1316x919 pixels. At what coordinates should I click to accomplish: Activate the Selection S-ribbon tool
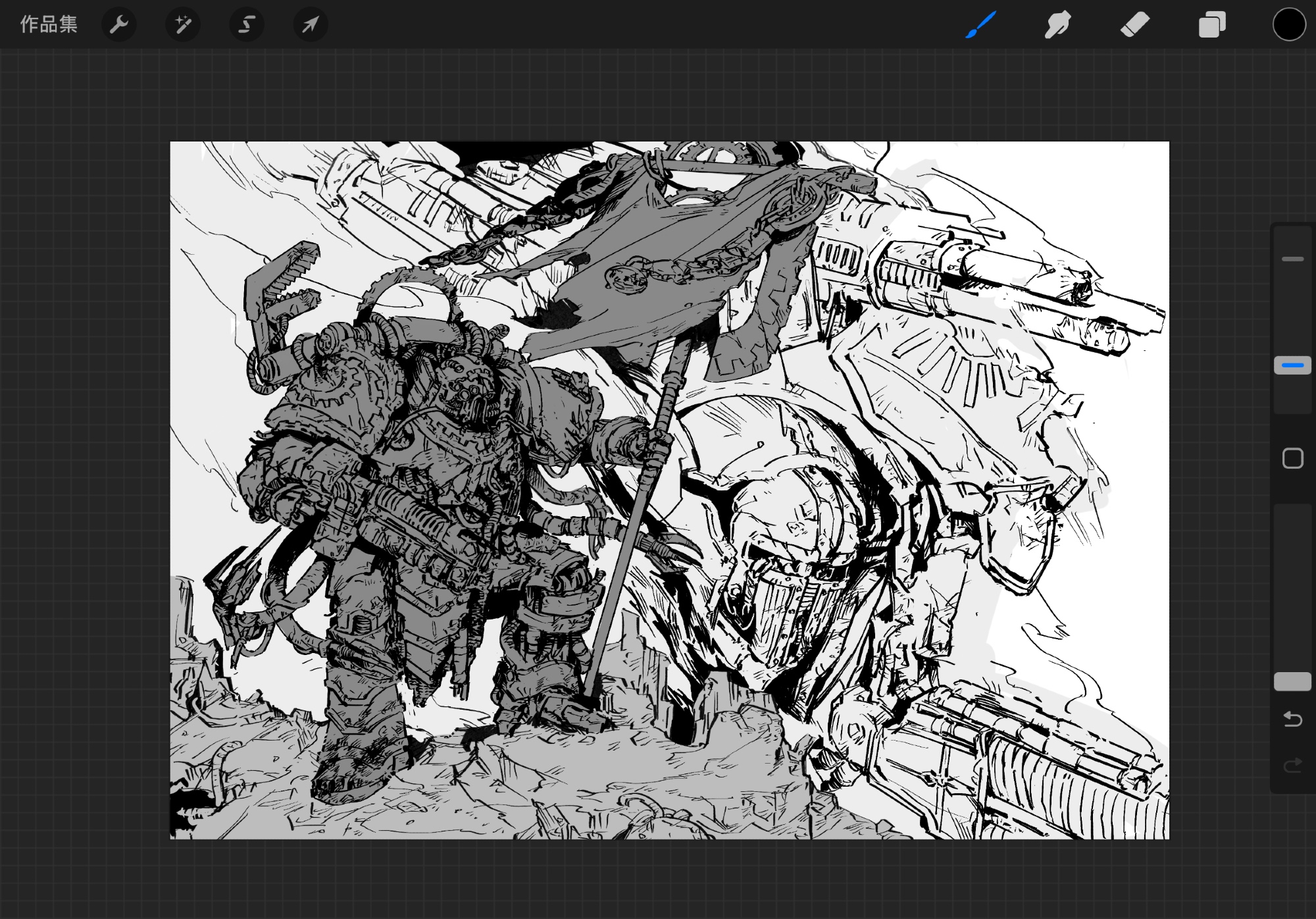[247, 25]
